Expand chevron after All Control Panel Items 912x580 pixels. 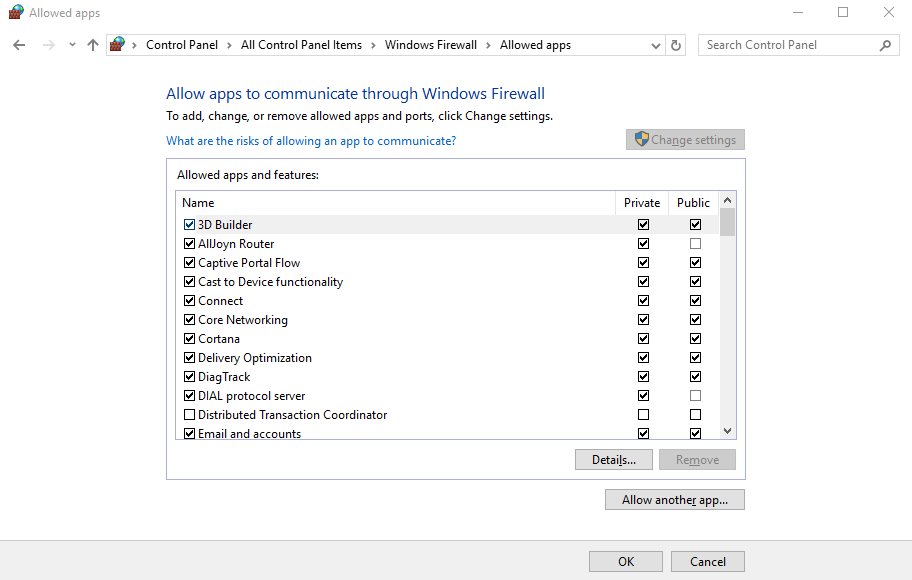click(x=373, y=45)
